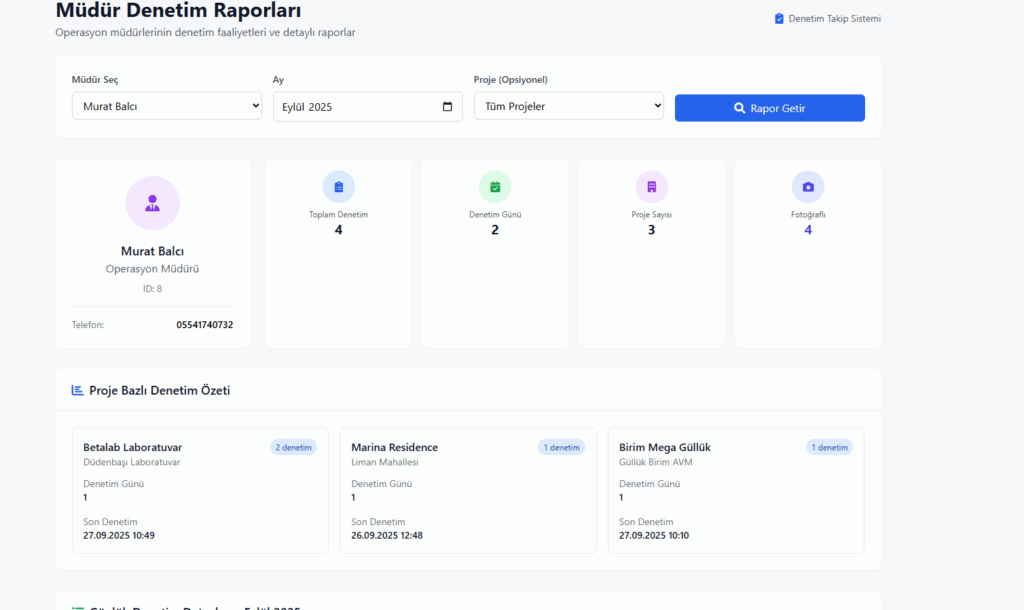Click the Denetim Takip Sistemi clipboard icon
Viewport: 1024px width, 610px height.
tap(779, 19)
